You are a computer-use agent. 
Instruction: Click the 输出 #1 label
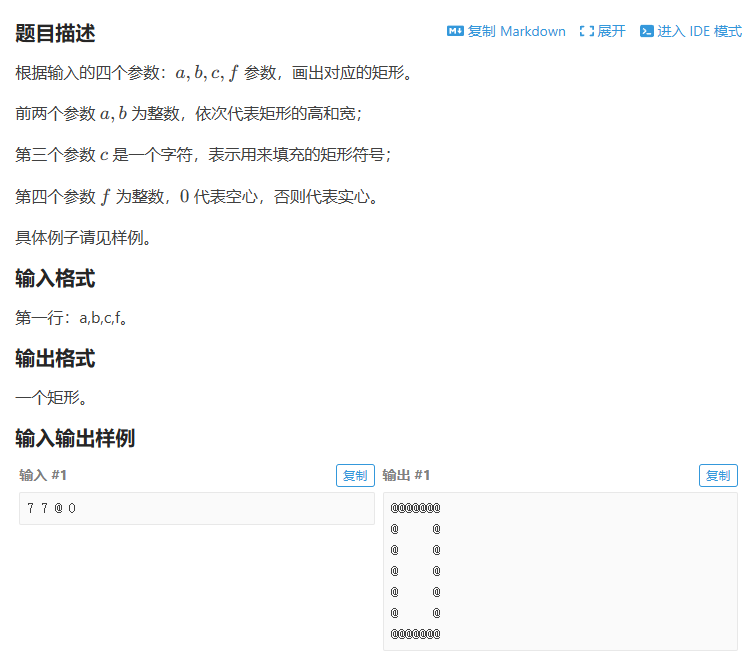click(x=406, y=475)
